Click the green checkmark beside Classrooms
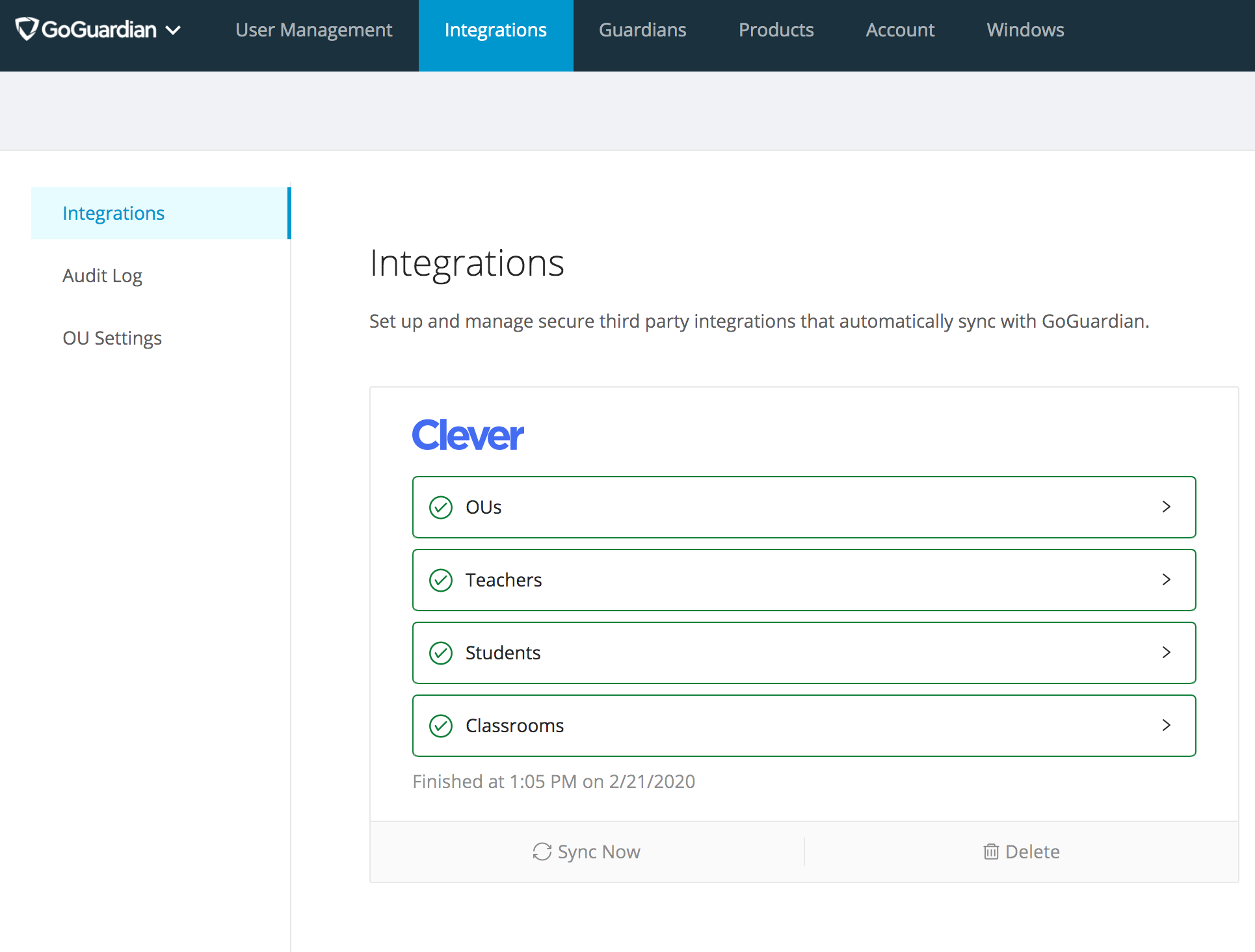 pos(441,726)
